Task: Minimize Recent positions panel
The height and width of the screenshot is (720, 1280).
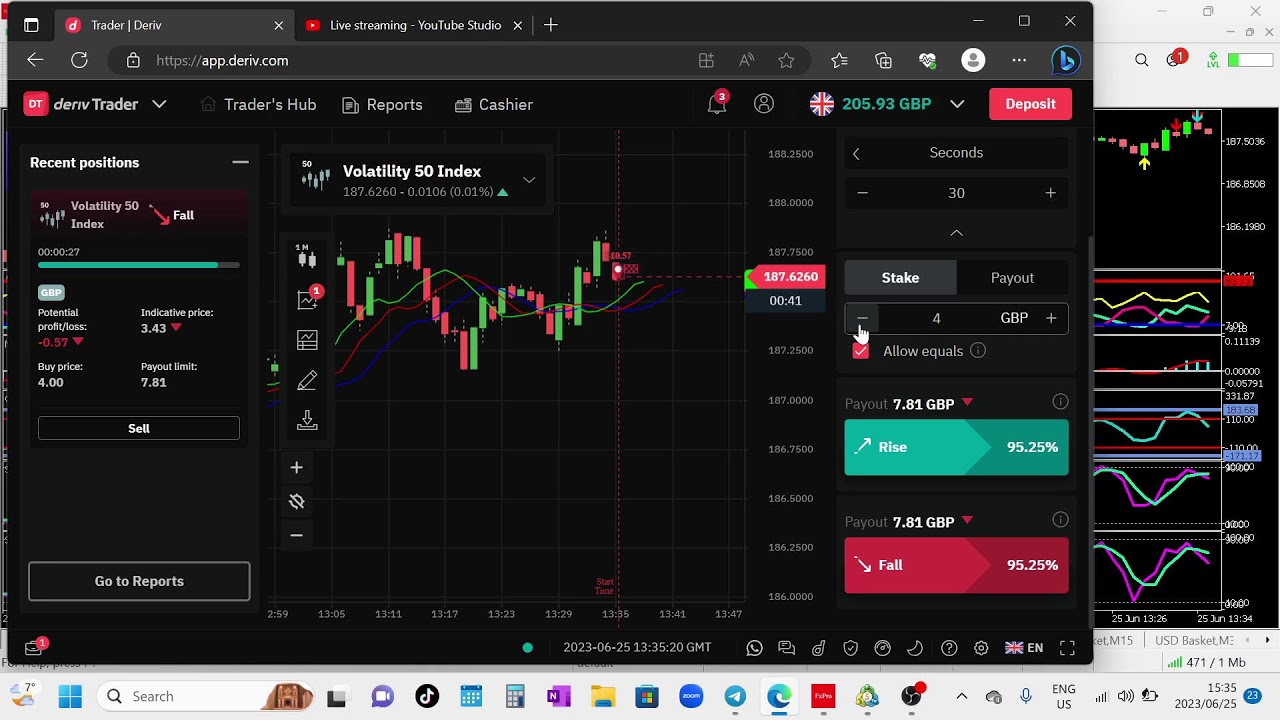Action: (240, 162)
